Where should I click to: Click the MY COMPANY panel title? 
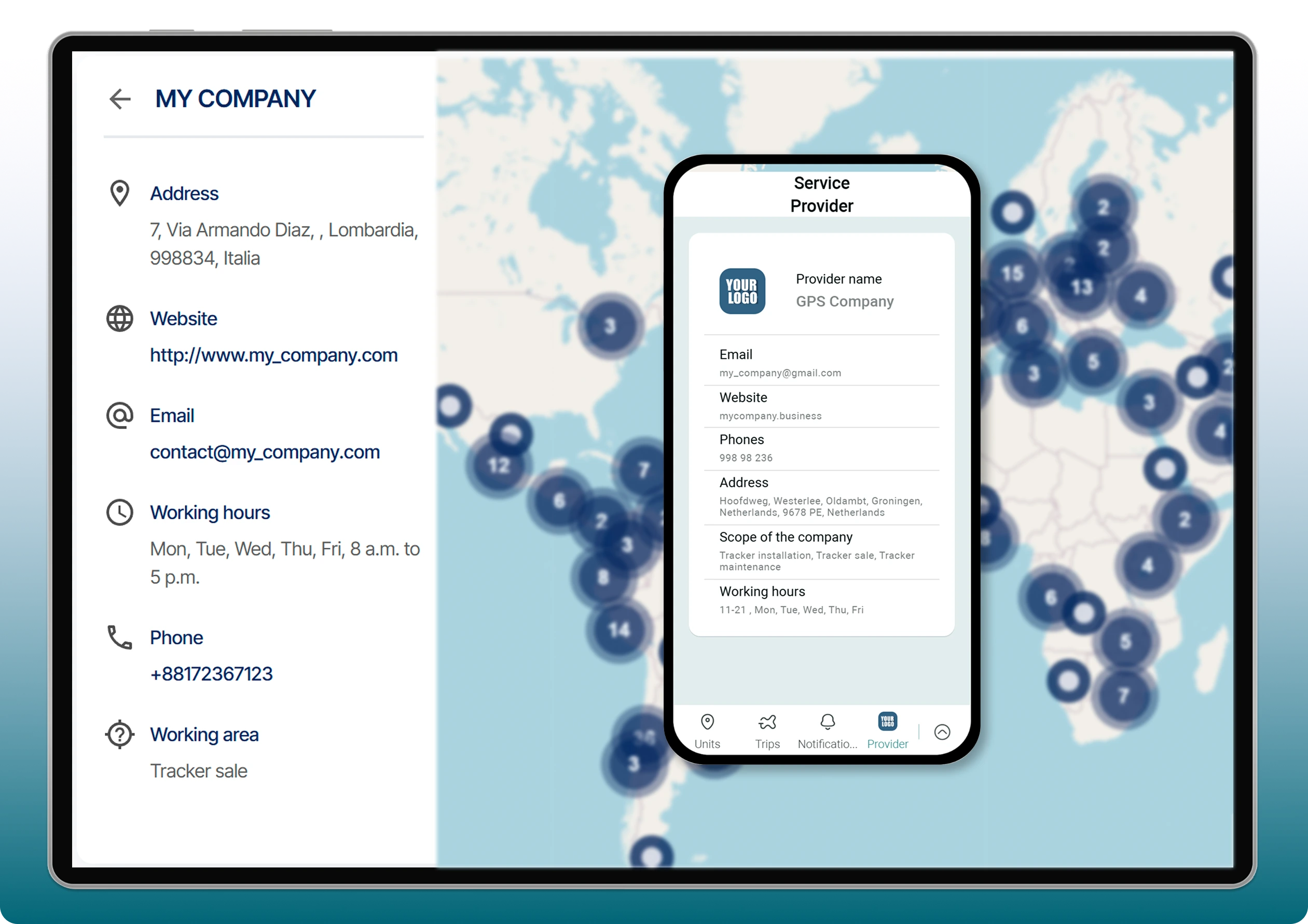[x=235, y=99]
